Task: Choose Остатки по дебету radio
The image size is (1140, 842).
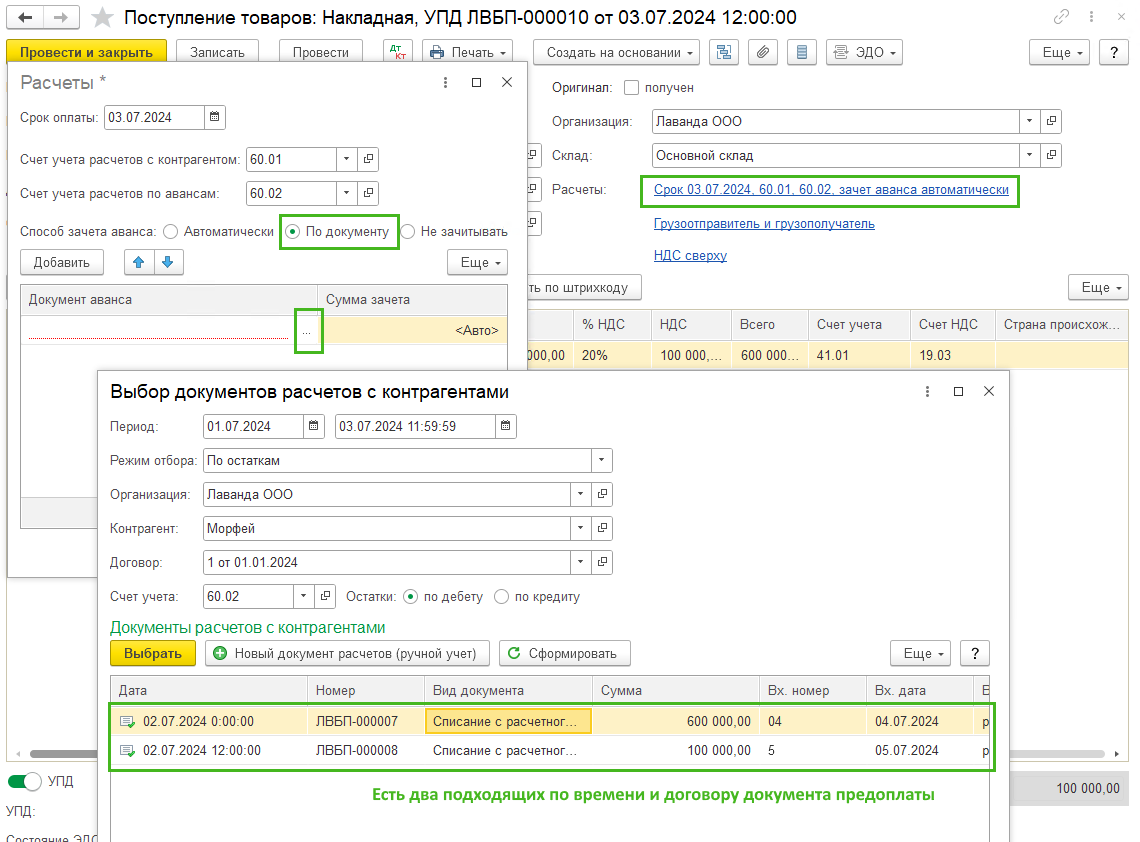Action: (x=411, y=596)
